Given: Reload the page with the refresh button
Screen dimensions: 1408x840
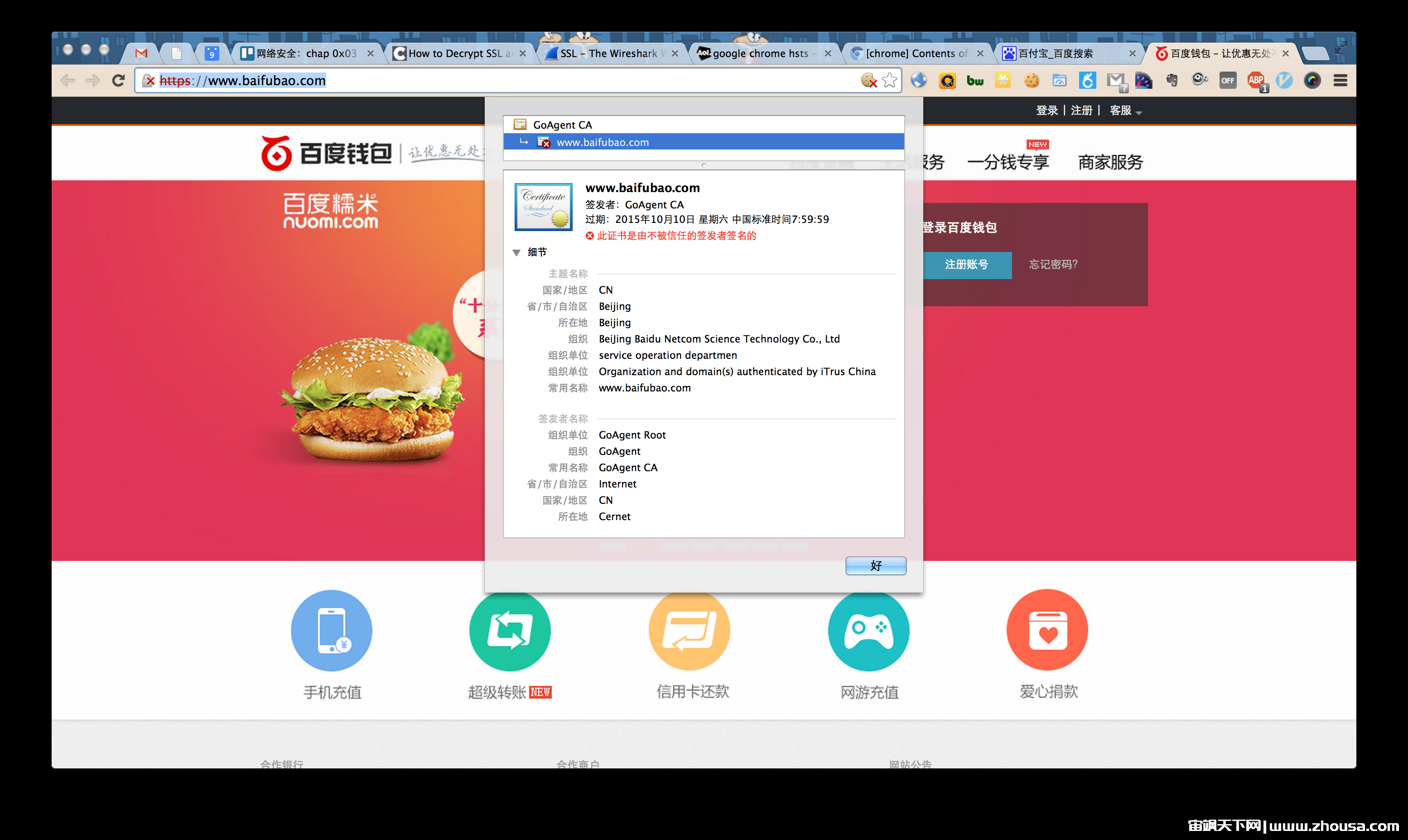Looking at the screenshot, I should click(118, 80).
